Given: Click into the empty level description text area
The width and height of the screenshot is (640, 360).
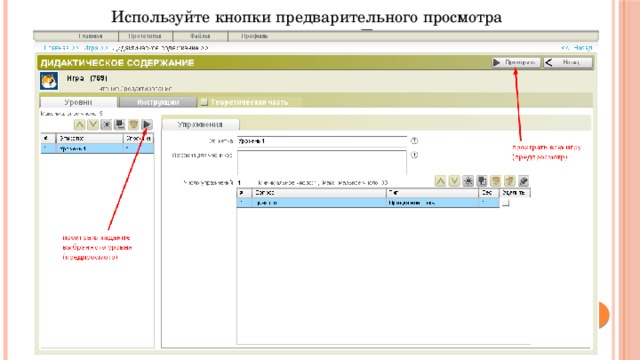Looking at the screenshot, I should click(x=322, y=163).
